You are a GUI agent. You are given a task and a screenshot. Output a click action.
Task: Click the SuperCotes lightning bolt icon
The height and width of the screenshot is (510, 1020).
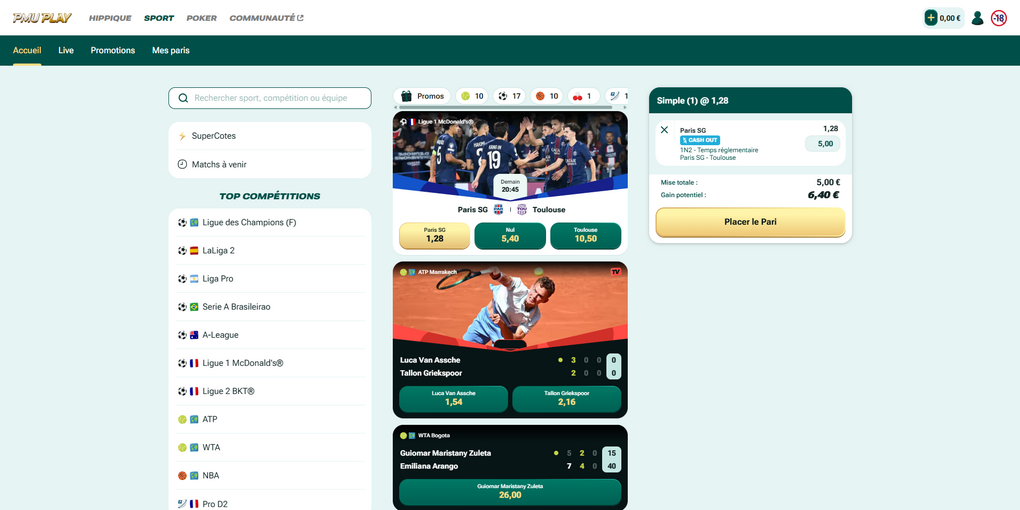point(182,136)
